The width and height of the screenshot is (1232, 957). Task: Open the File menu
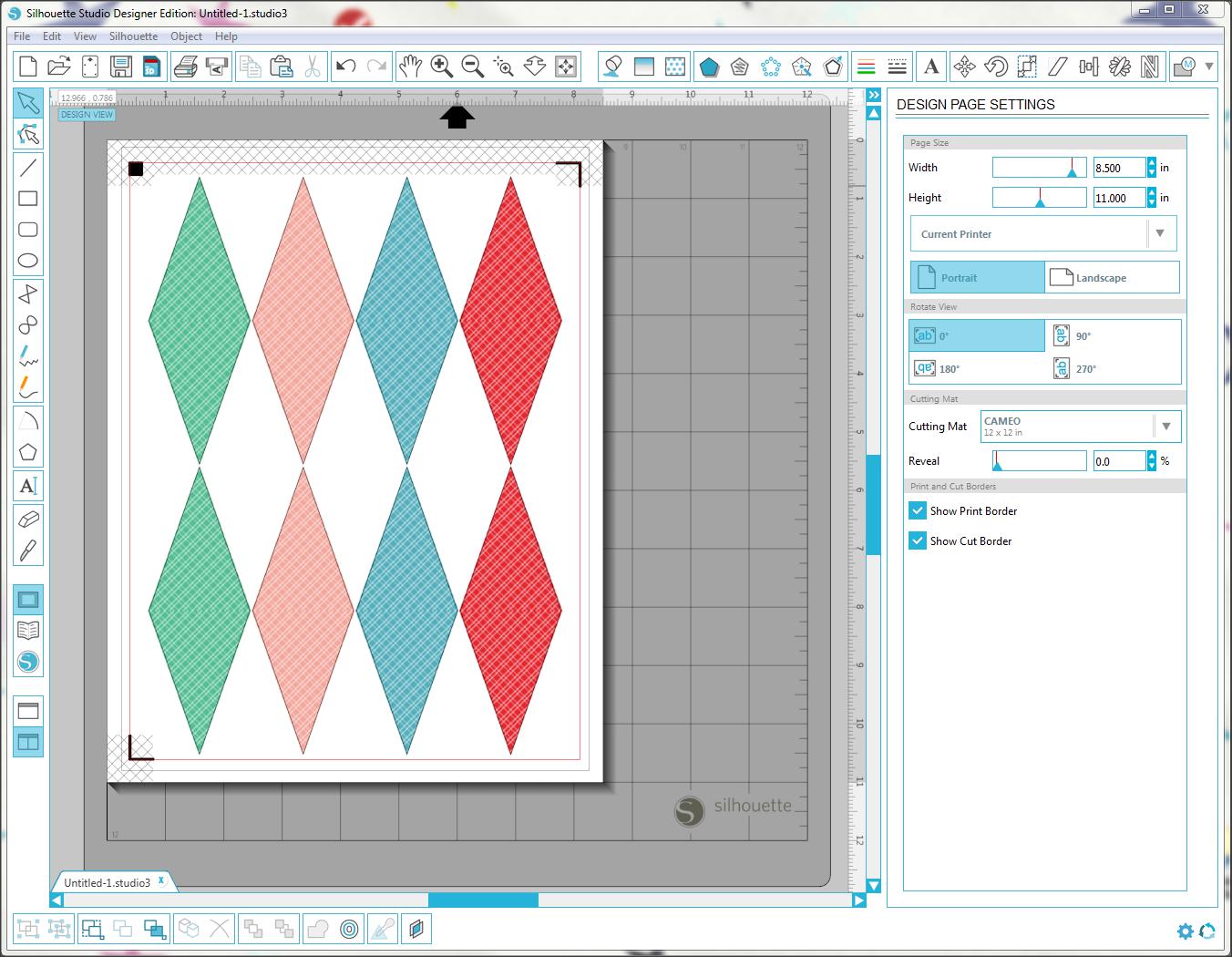click(x=22, y=36)
